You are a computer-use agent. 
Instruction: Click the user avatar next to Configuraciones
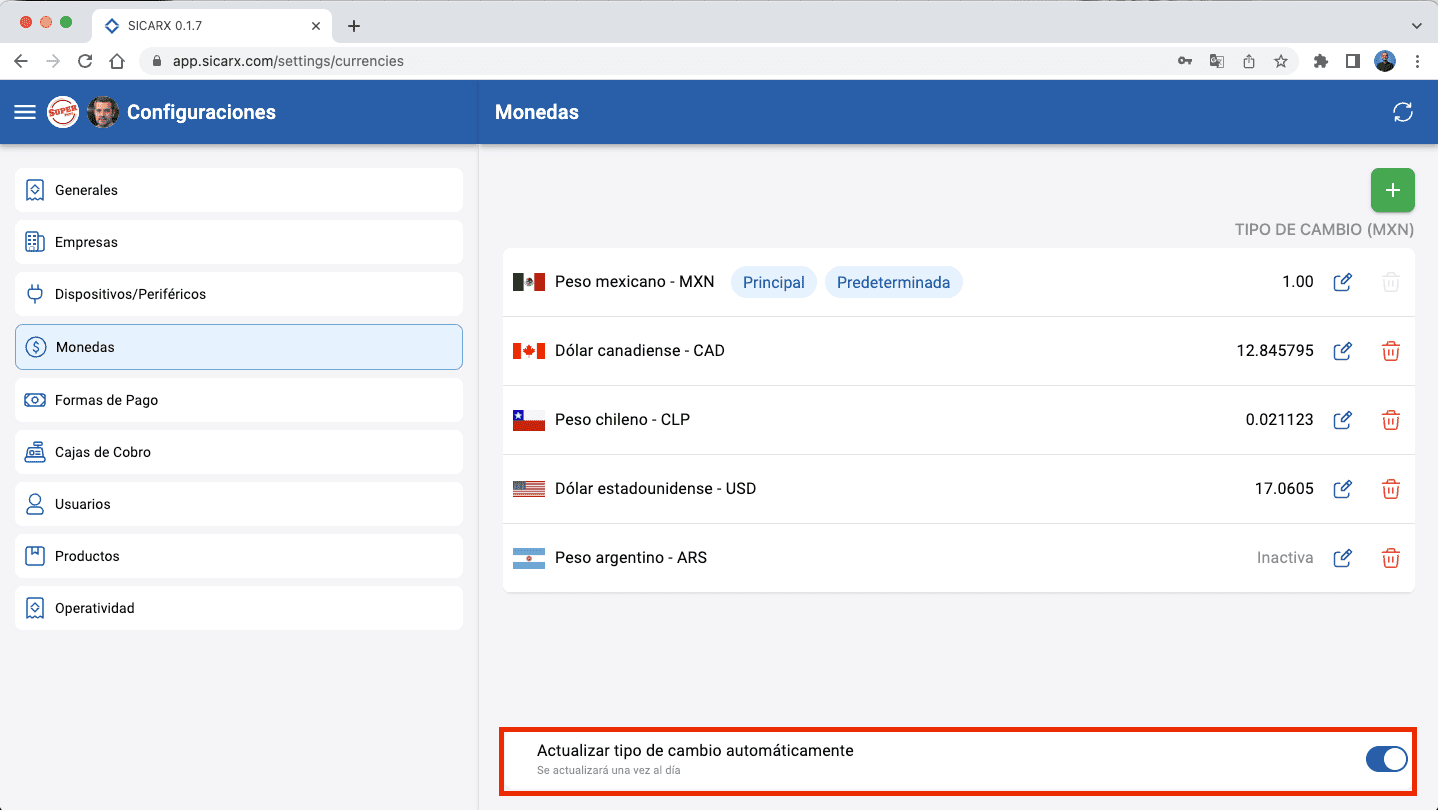tap(103, 112)
